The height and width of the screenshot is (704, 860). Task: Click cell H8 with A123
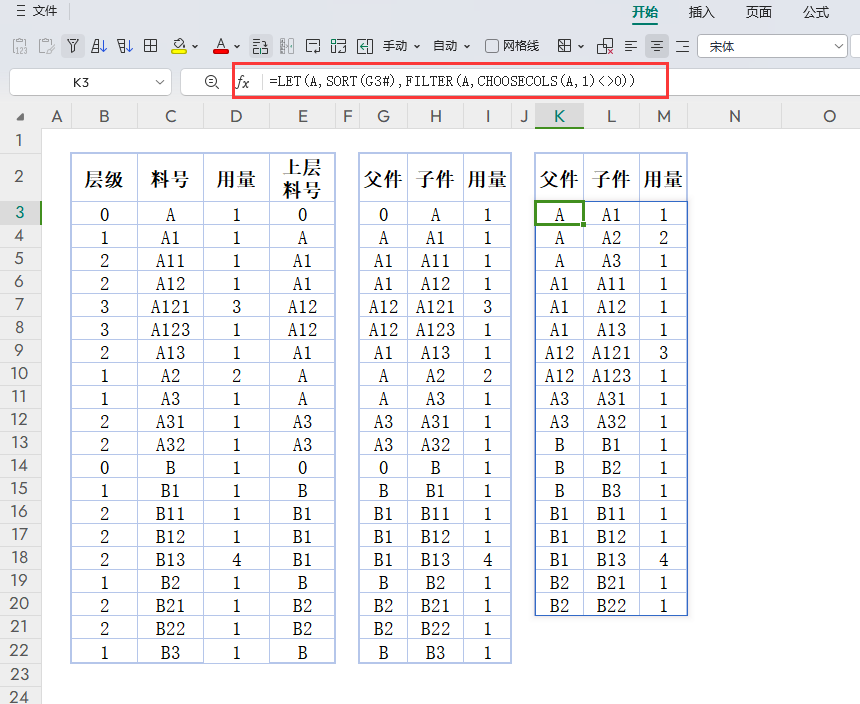coord(435,329)
